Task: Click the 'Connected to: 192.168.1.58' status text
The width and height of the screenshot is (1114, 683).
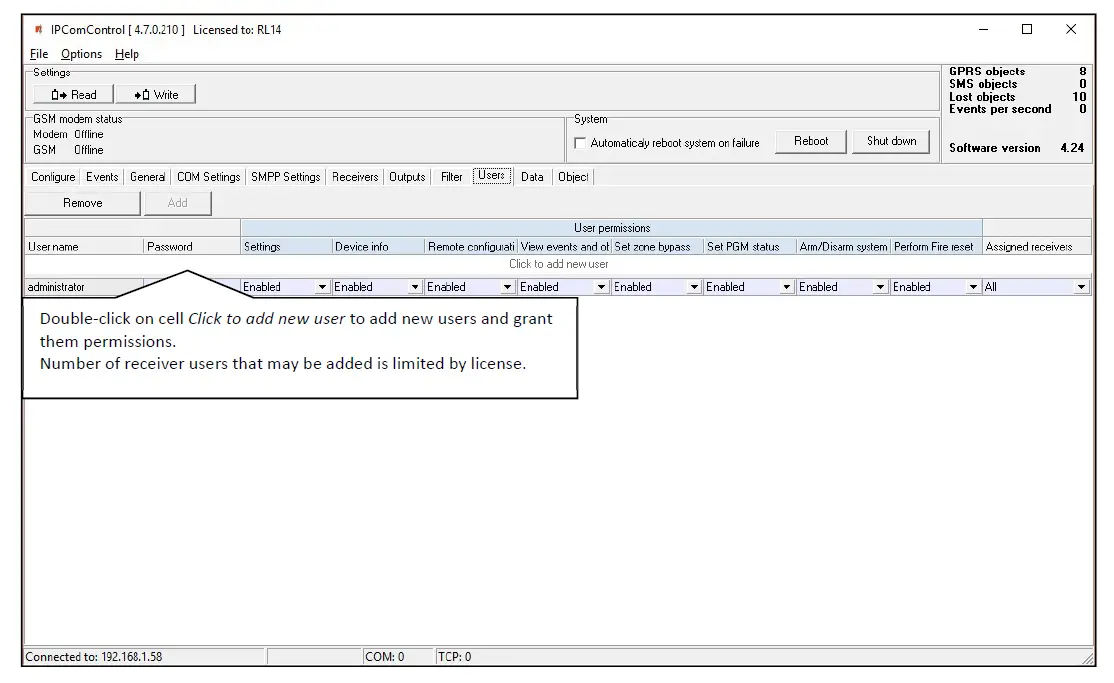Action: click(x=94, y=657)
